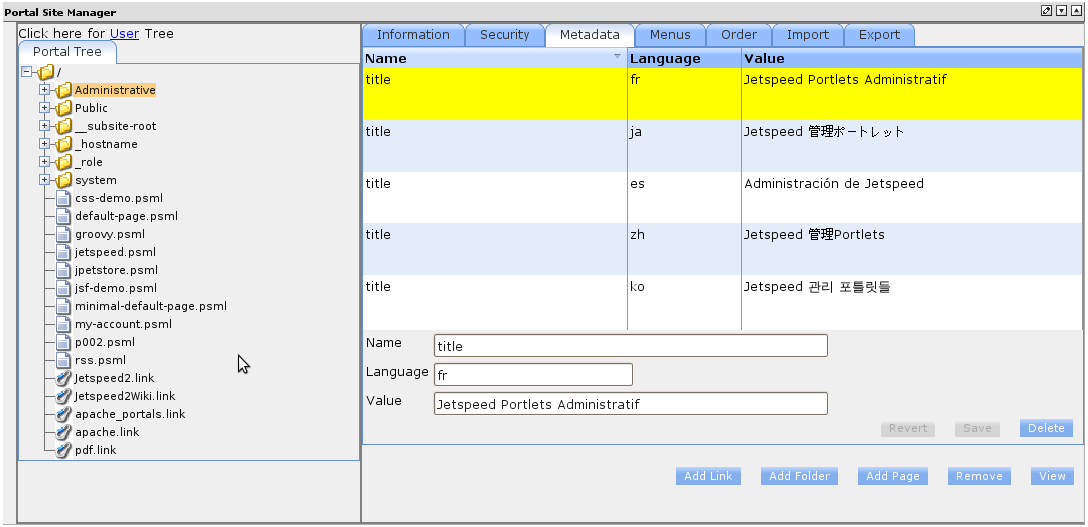This screenshot has height=527, width=1088.
Task: Sort by the Name column header arrow
Action: (x=617, y=58)
